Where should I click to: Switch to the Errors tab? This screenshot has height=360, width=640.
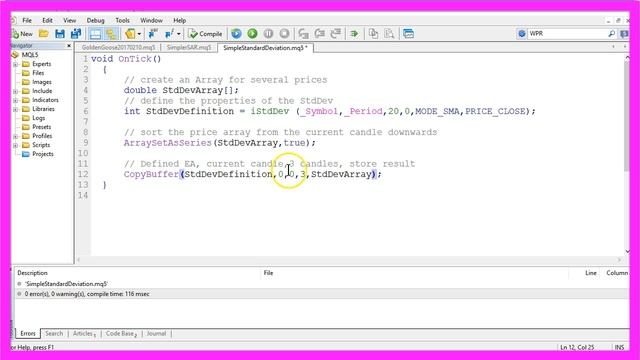(28, 333)
